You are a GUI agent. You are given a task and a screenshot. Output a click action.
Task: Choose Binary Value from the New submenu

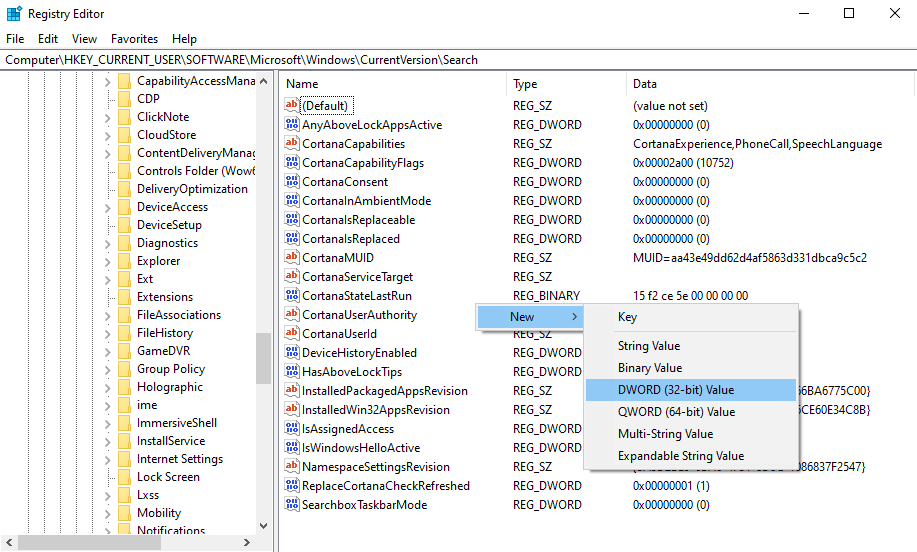click(x=691, y=368)
